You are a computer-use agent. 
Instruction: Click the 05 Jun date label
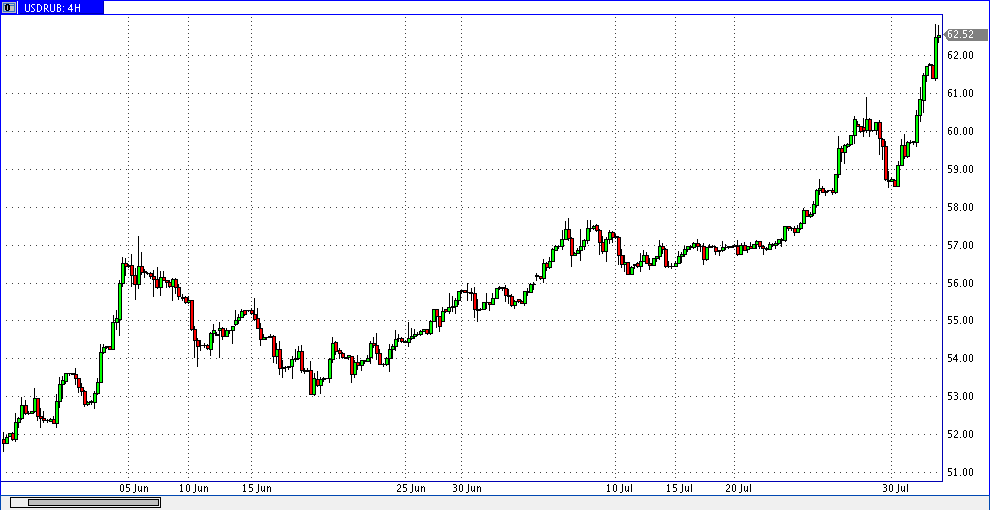coord(134,489)
